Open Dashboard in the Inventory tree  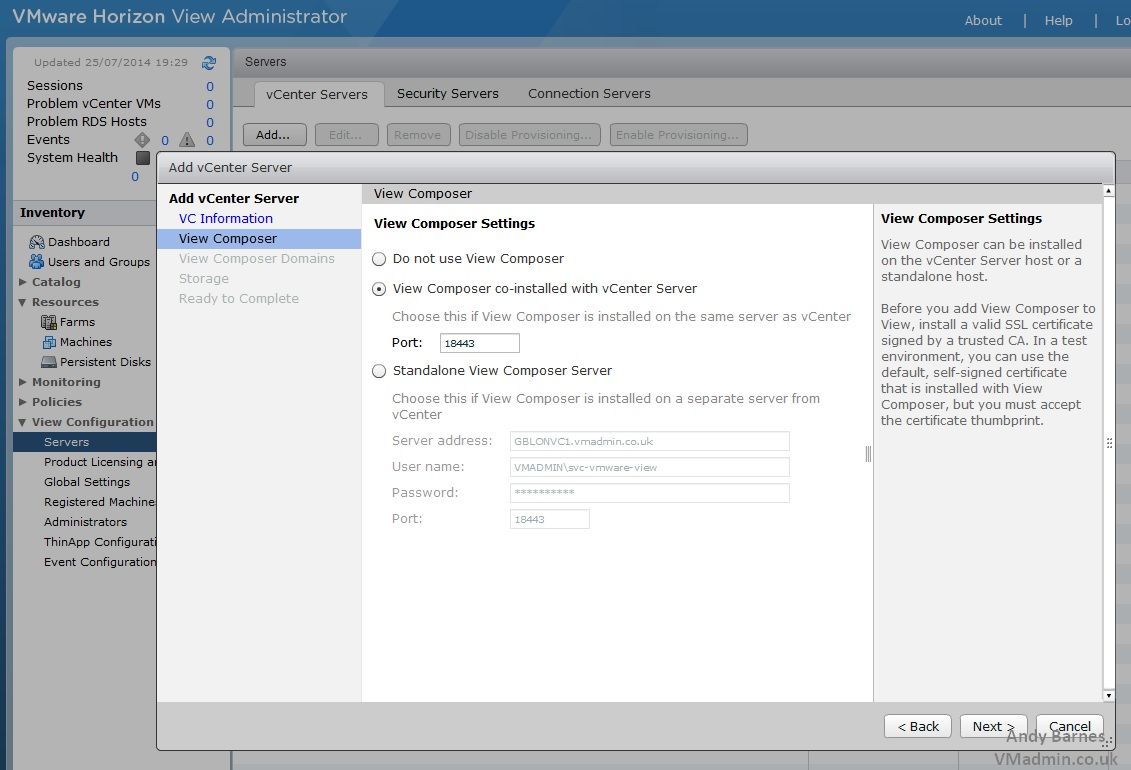click(x=79, y=242)
